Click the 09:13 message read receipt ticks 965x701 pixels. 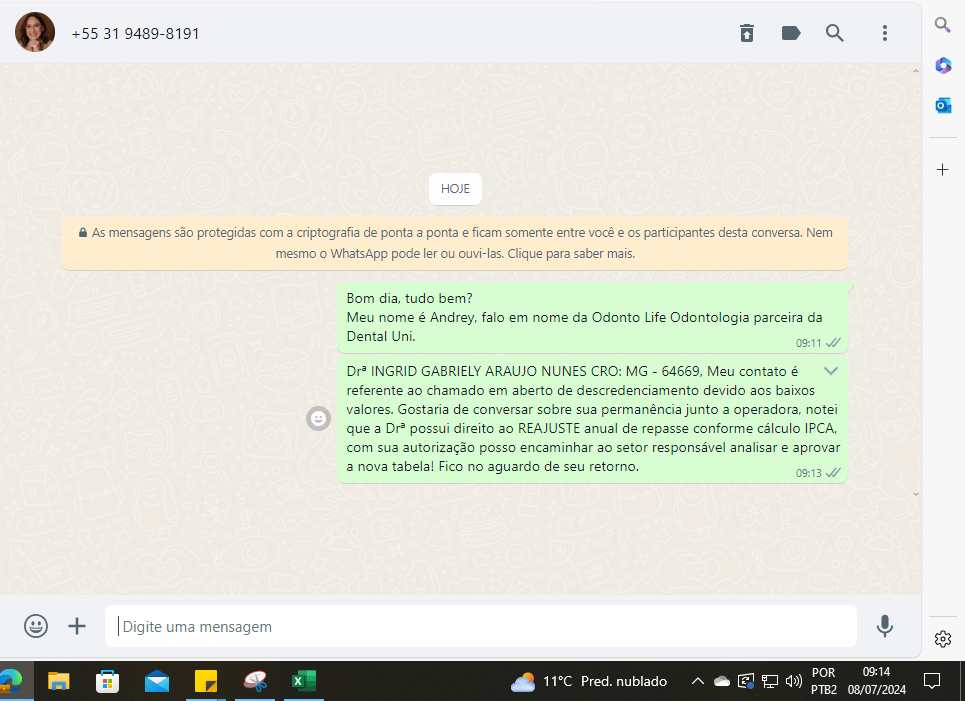coord(833,473)
